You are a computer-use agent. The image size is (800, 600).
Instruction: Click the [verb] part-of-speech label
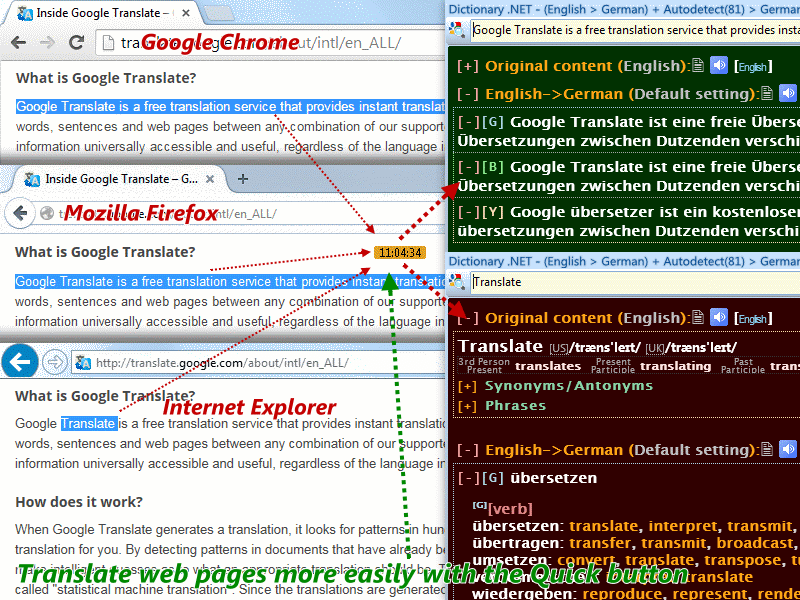coord(510,509)
